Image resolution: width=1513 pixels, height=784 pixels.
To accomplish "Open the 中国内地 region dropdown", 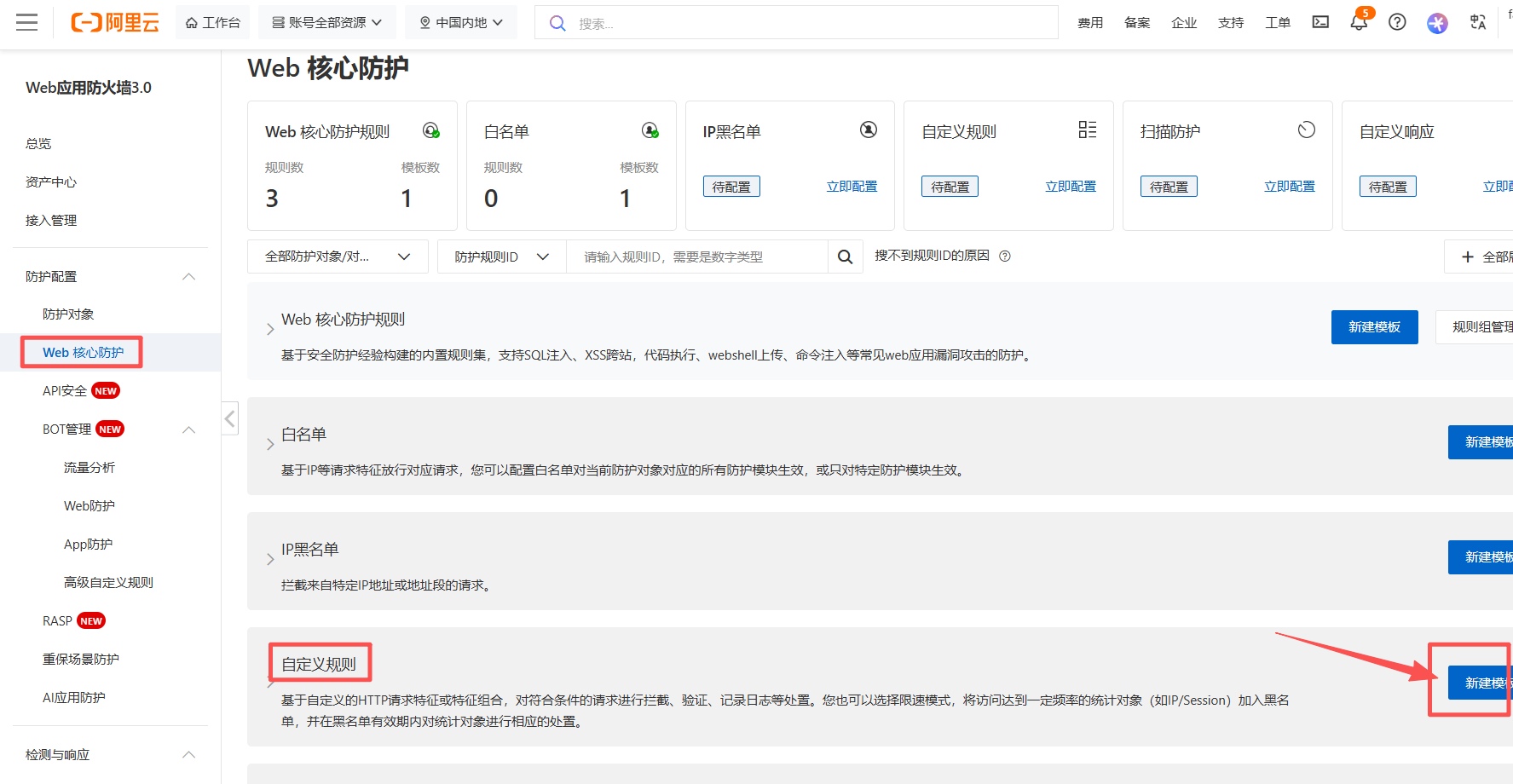I will click(461, 22).
